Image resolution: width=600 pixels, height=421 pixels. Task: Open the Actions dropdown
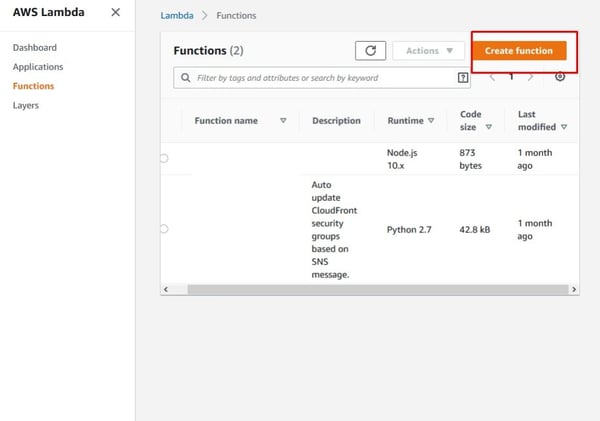pyautogui.click(x=429, y=51)
